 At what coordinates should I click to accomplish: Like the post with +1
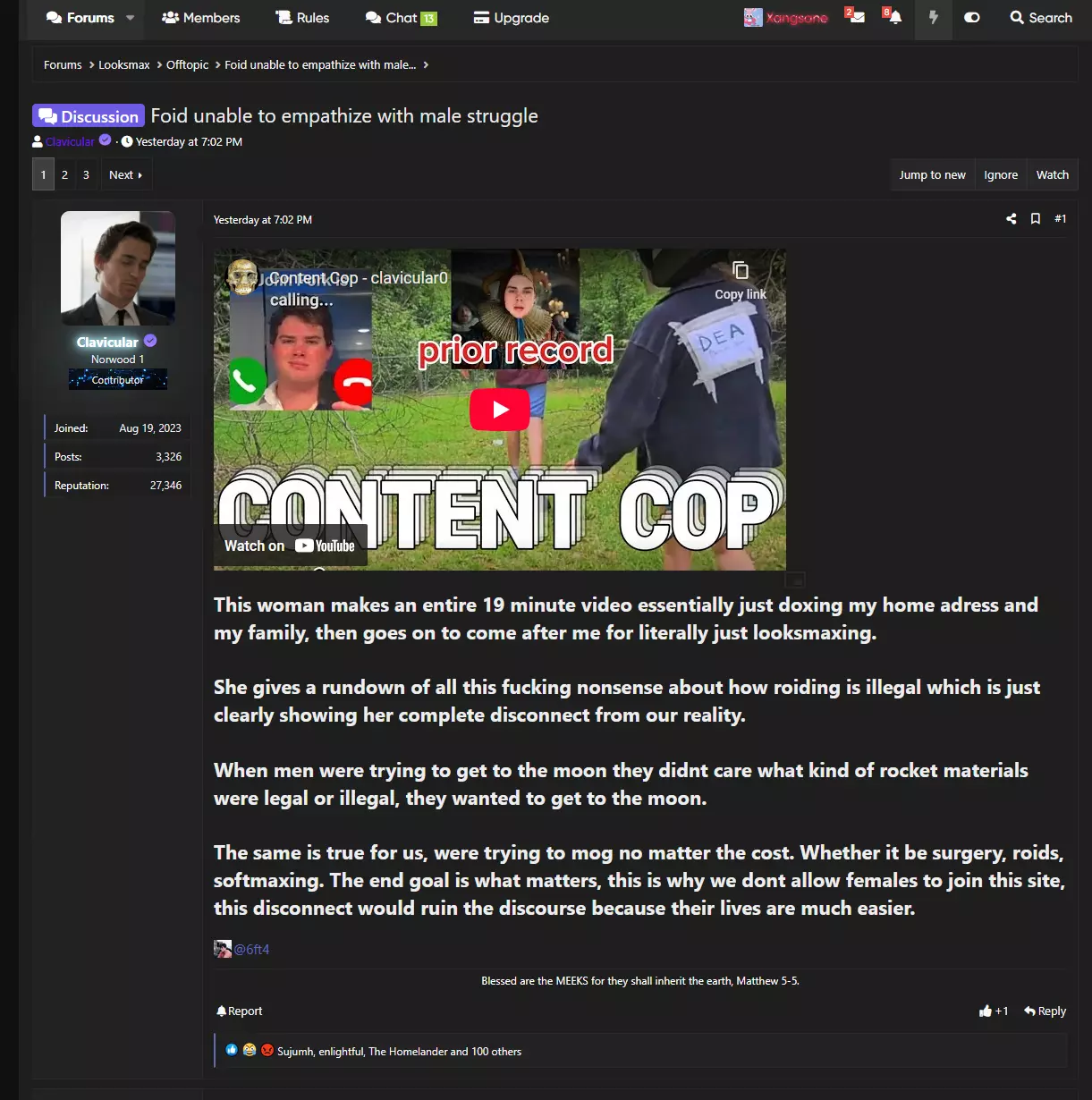[x=994, y=1011]
